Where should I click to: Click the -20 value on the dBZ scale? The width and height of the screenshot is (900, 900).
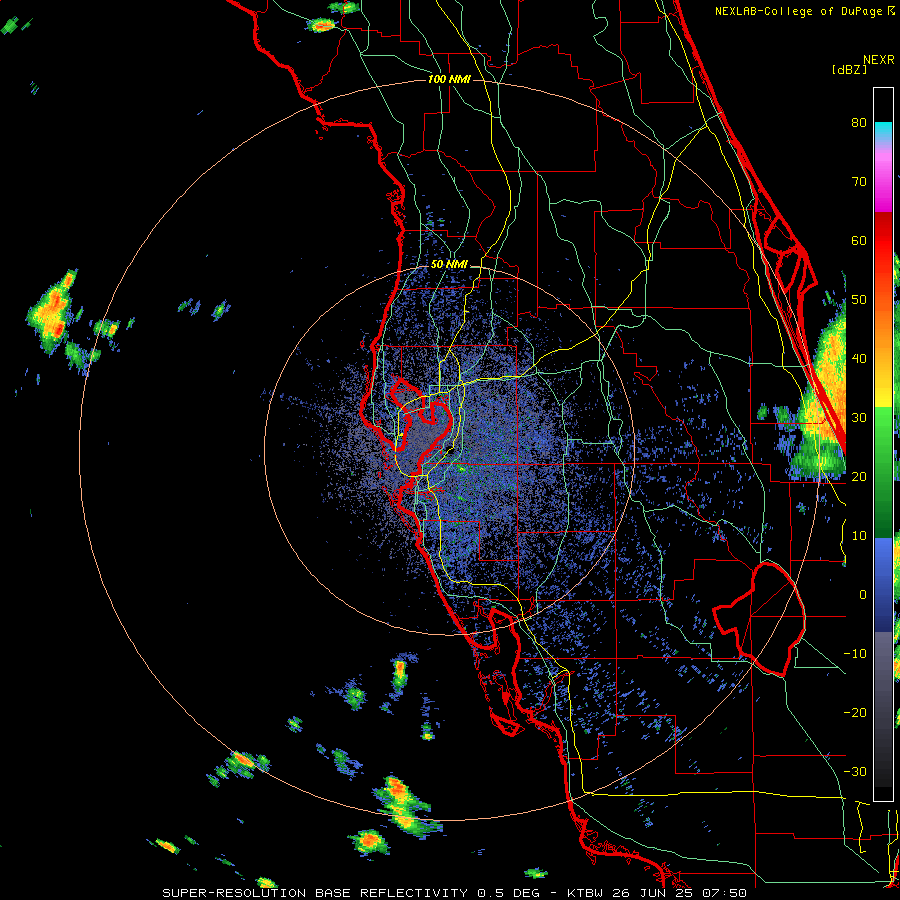(855, 712)
